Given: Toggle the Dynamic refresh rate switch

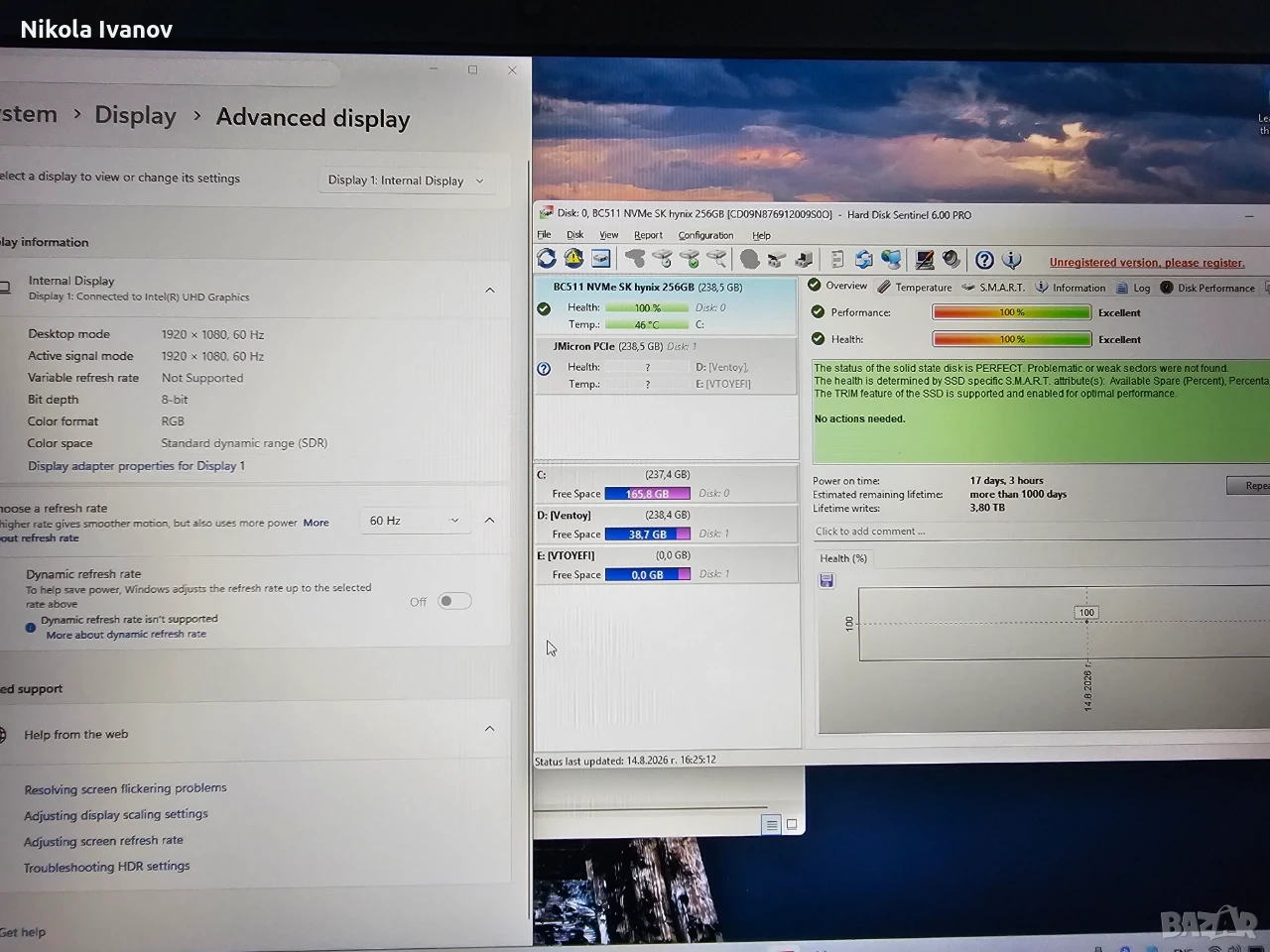Looking at the screenshot, I should click(x=454, y=601).
